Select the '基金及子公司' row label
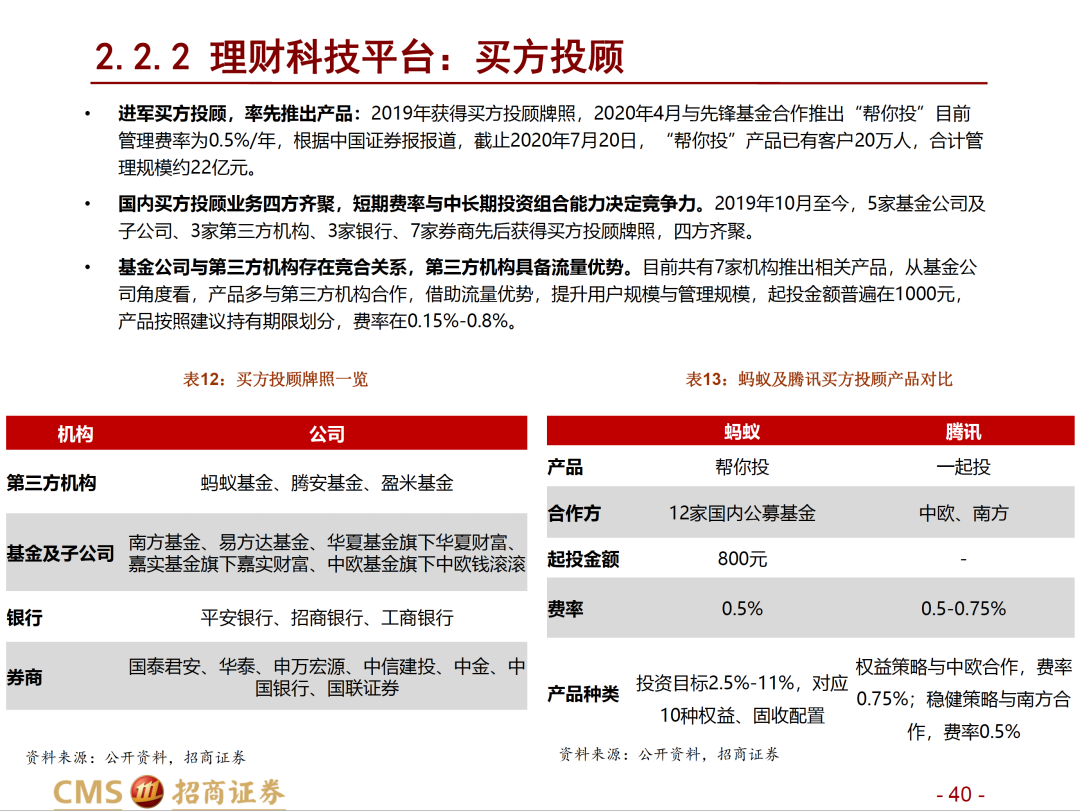This screenshot has height=811, width=1080. tap(61, 553)
